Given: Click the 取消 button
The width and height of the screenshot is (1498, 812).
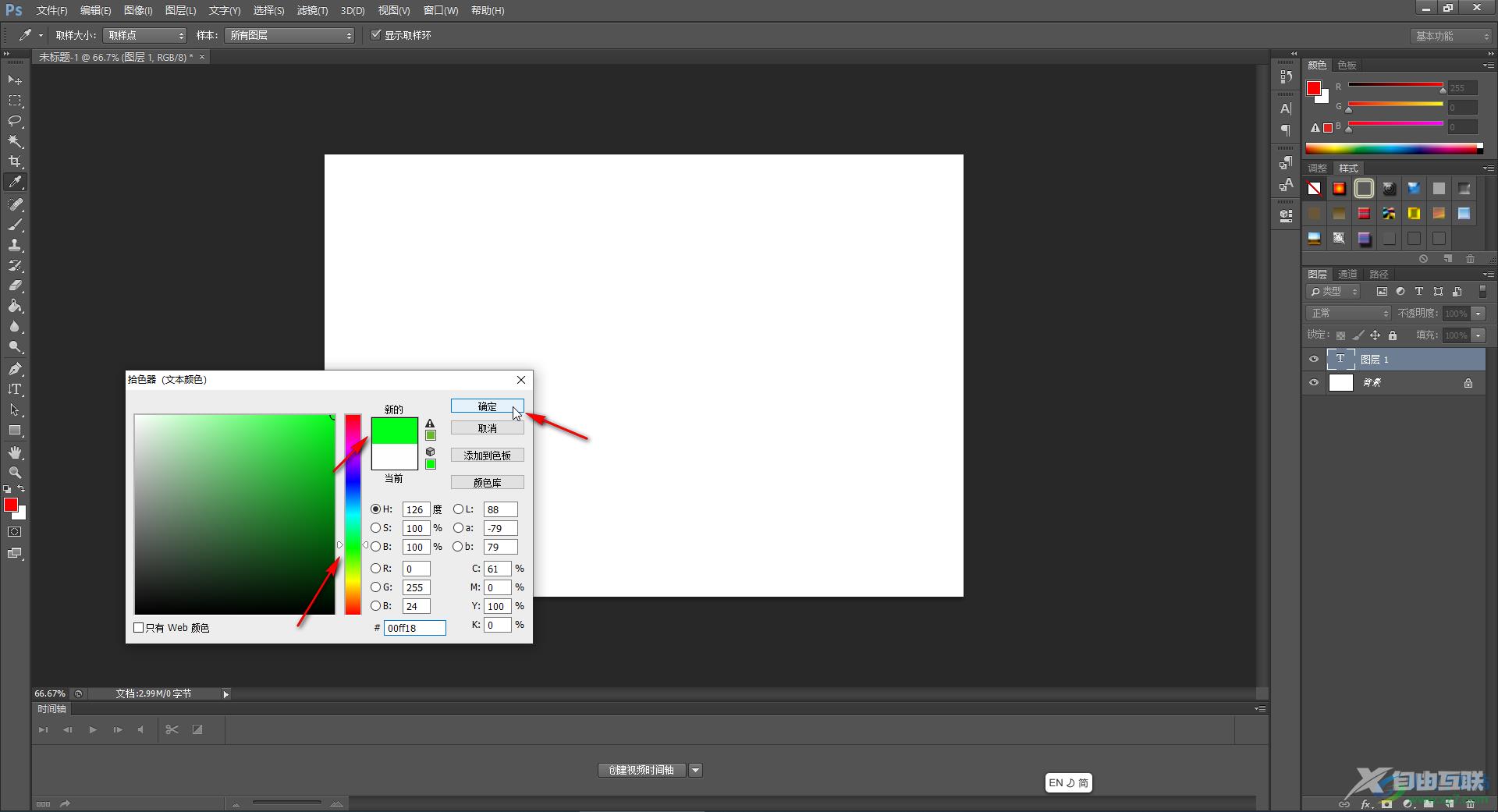Looking at the screenshot, I should coord(488,428).
